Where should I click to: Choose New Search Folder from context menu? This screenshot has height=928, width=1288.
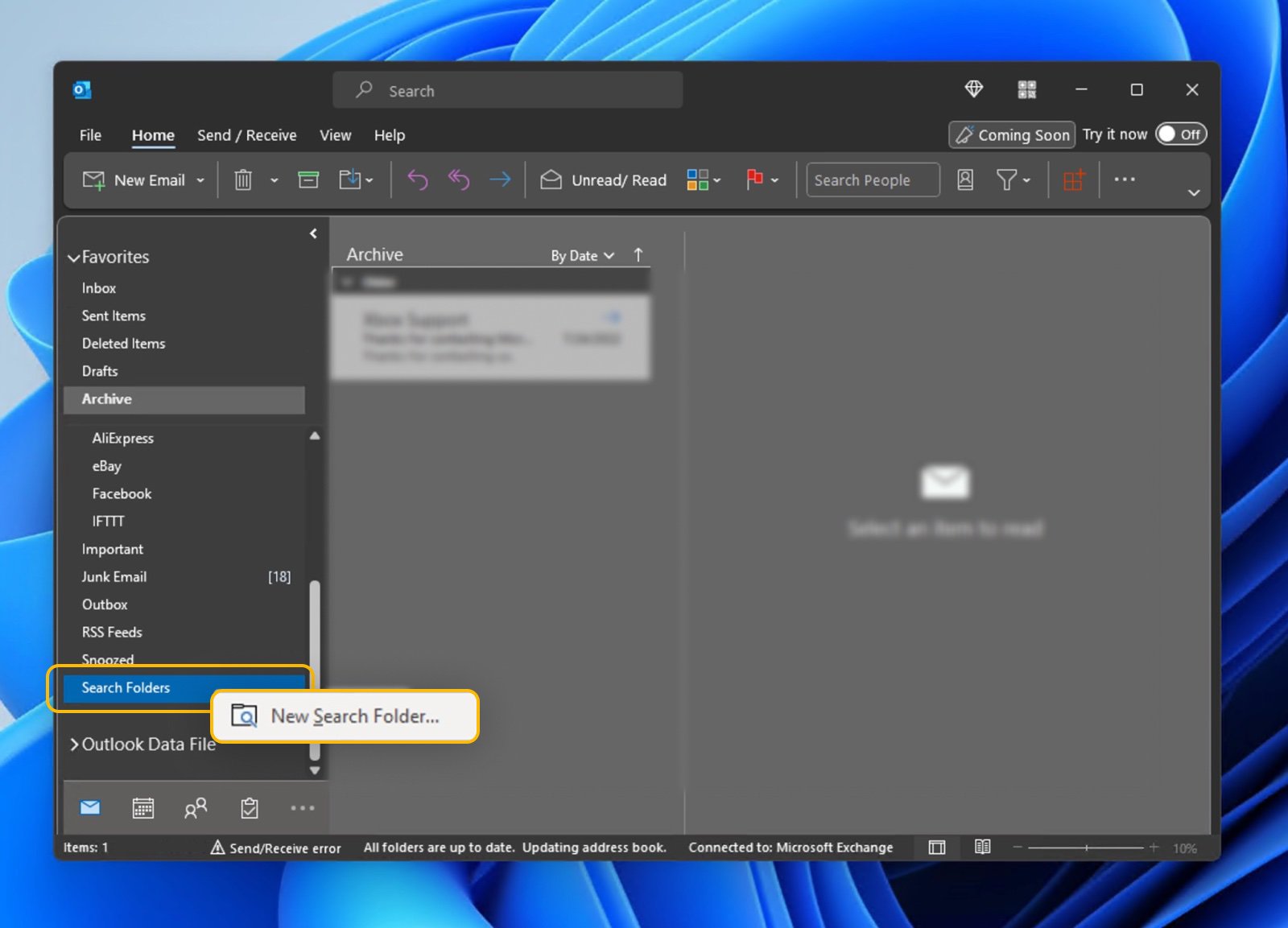click(x=353, y=716)
